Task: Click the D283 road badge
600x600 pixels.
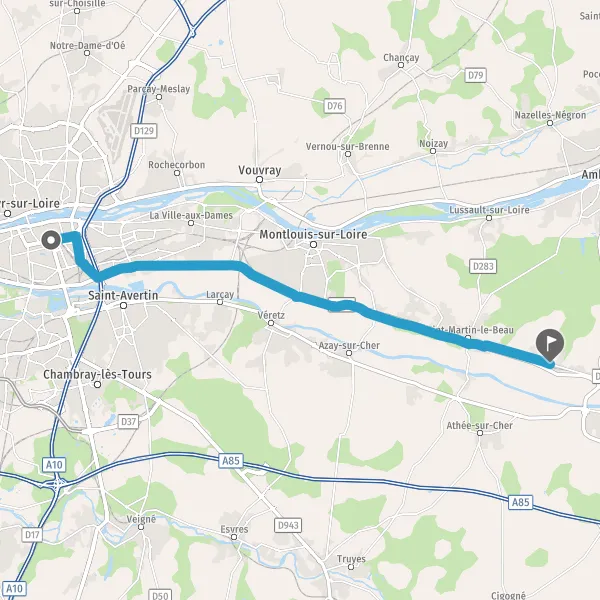Action: point(483,266)
